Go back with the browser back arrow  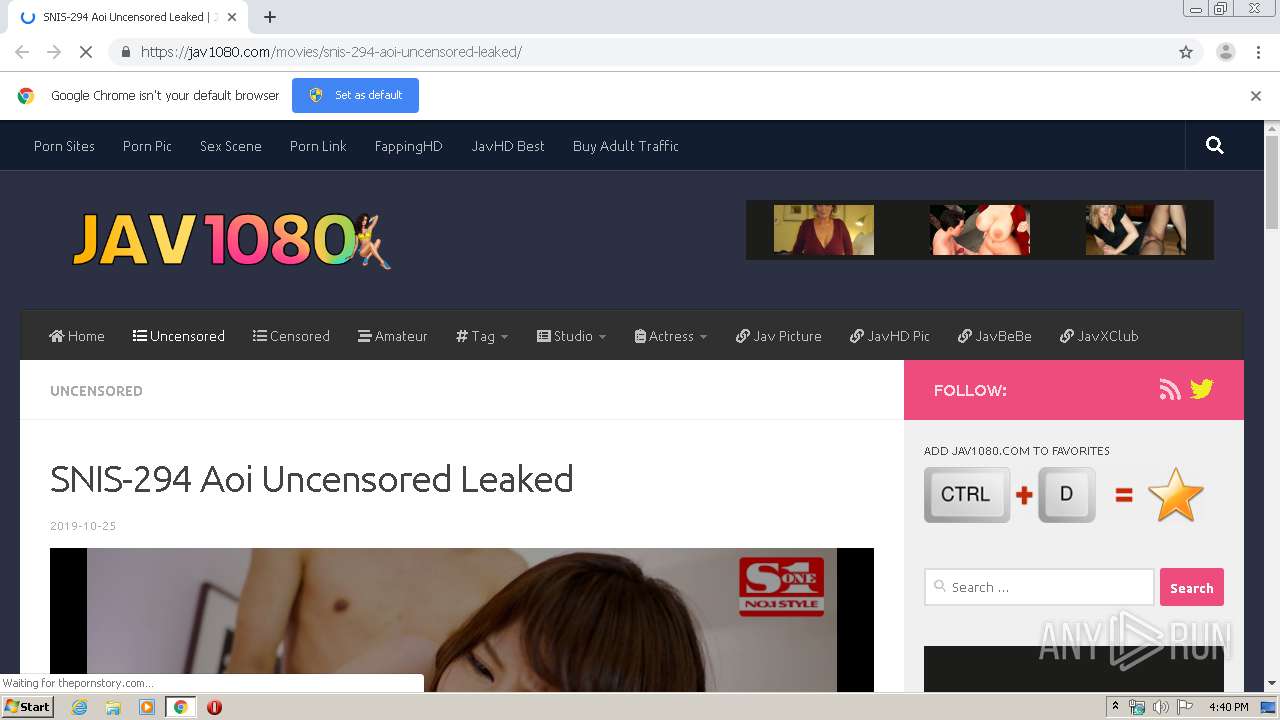(22, 52)
